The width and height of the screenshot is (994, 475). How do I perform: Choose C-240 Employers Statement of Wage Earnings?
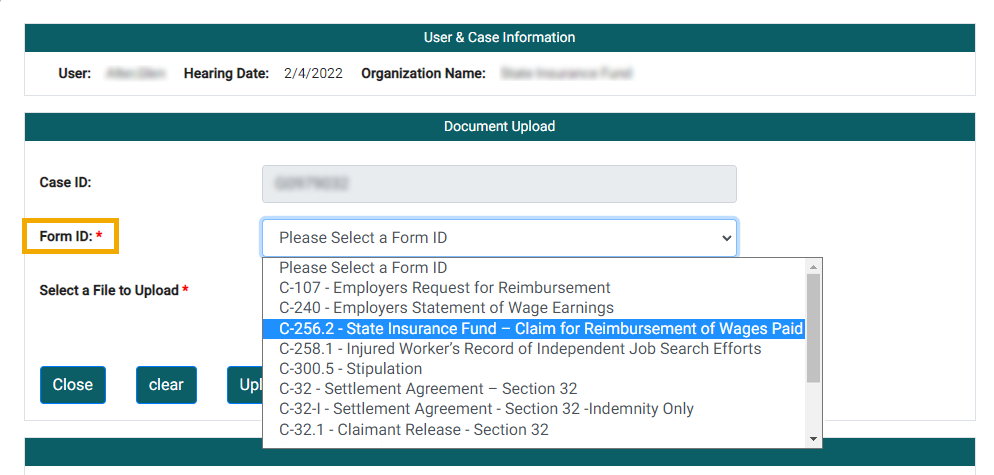(x=446, y=308)
